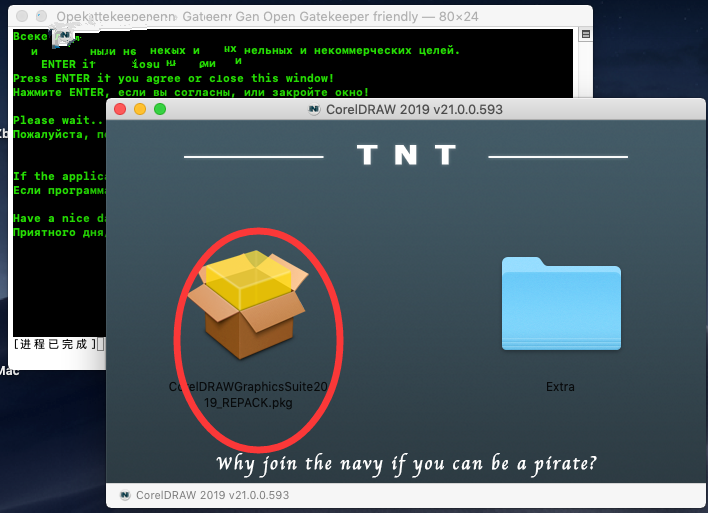708x513 pixels.
Task: Select CorelDRAW 2019 v21.0.0.593 in path bar
Action: point(212,495)
